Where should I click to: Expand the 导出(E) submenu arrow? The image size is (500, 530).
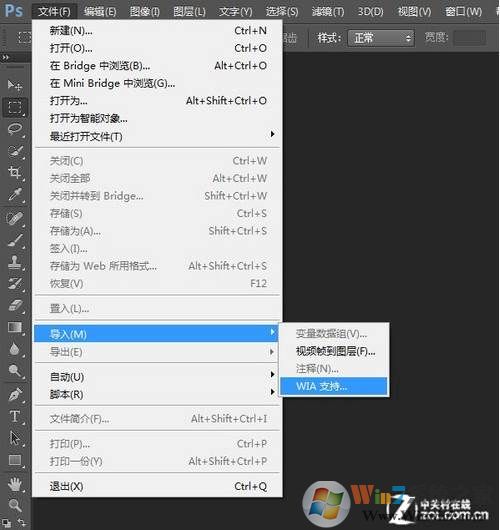[x=272, y=352]
